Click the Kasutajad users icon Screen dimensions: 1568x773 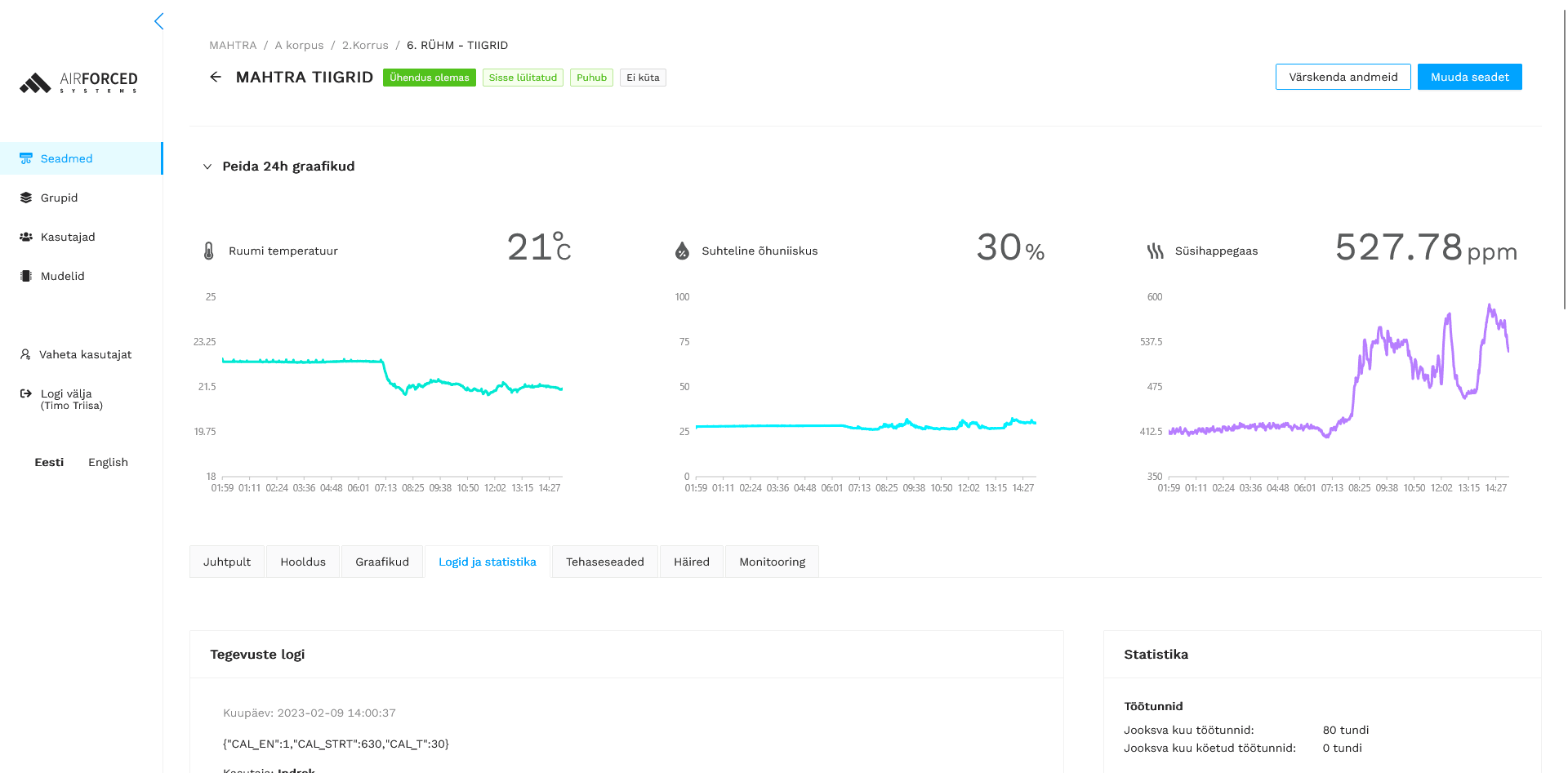point(26,237)
